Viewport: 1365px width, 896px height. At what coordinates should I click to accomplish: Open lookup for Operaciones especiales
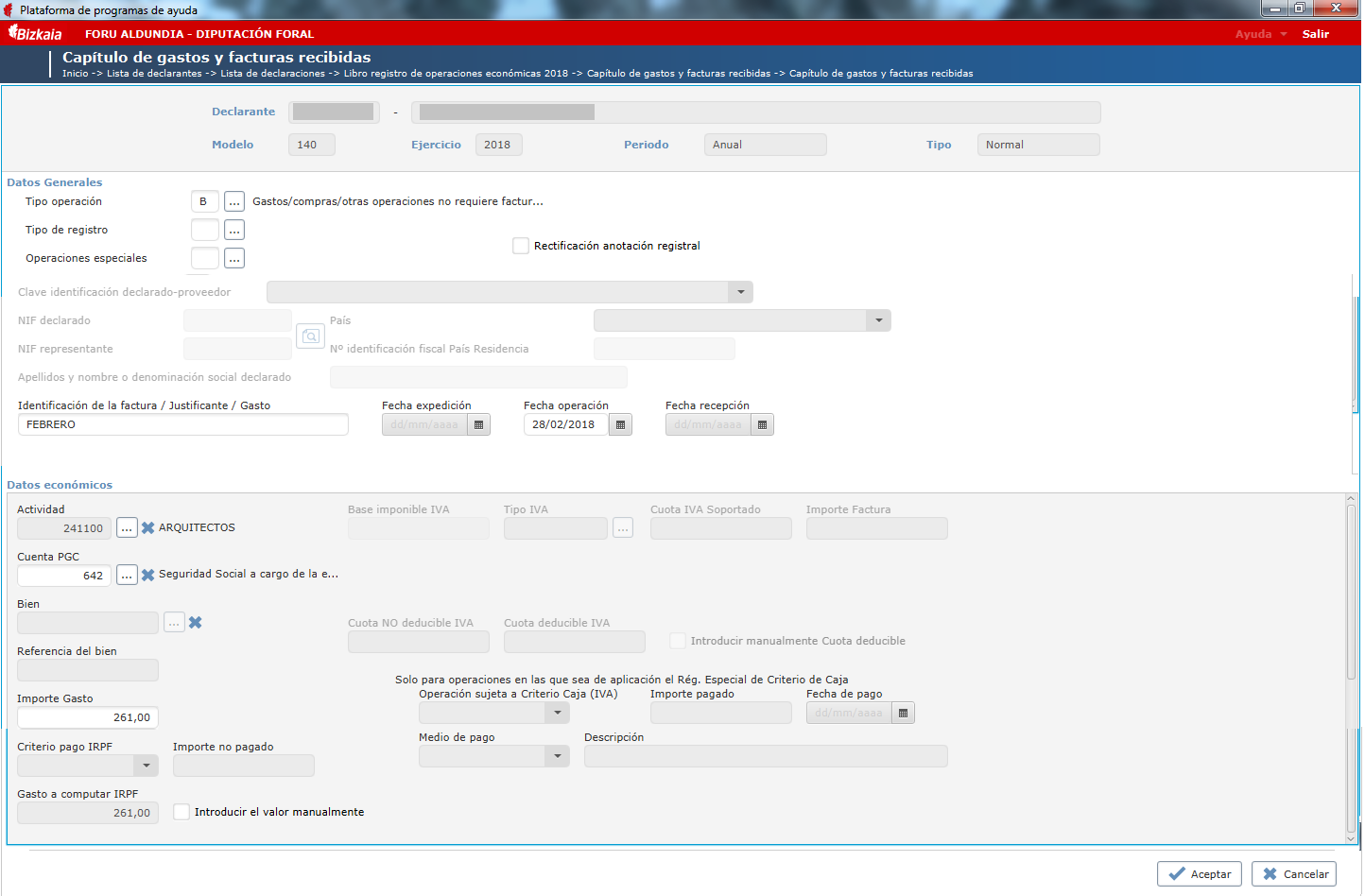pyautogui.click(x=234, y=258)
